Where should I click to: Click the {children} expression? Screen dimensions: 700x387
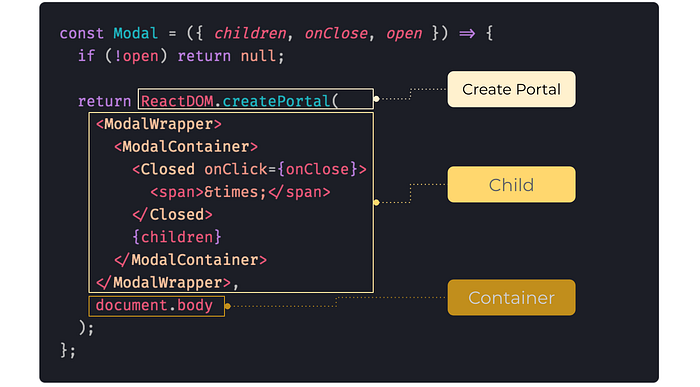point(177,237)
